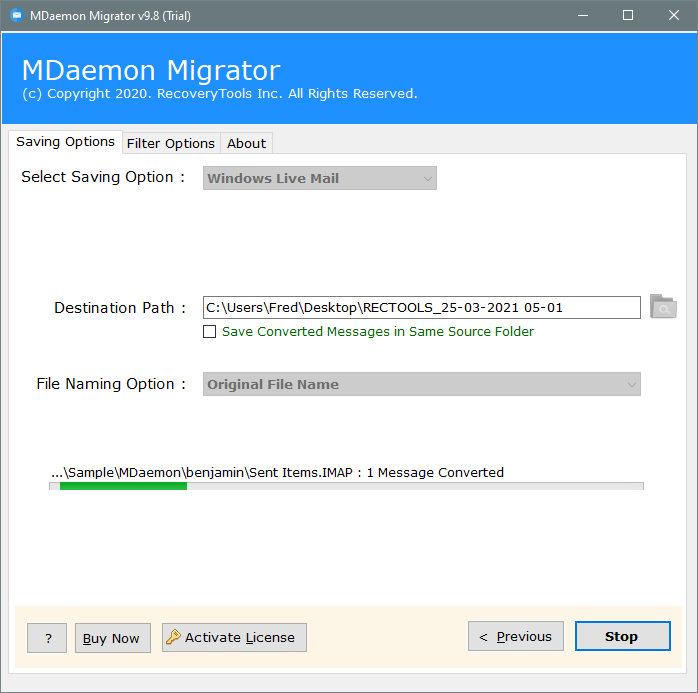Click the Buy Now button
The width and height of the screenshot is (698, 693).
point(113,638)
